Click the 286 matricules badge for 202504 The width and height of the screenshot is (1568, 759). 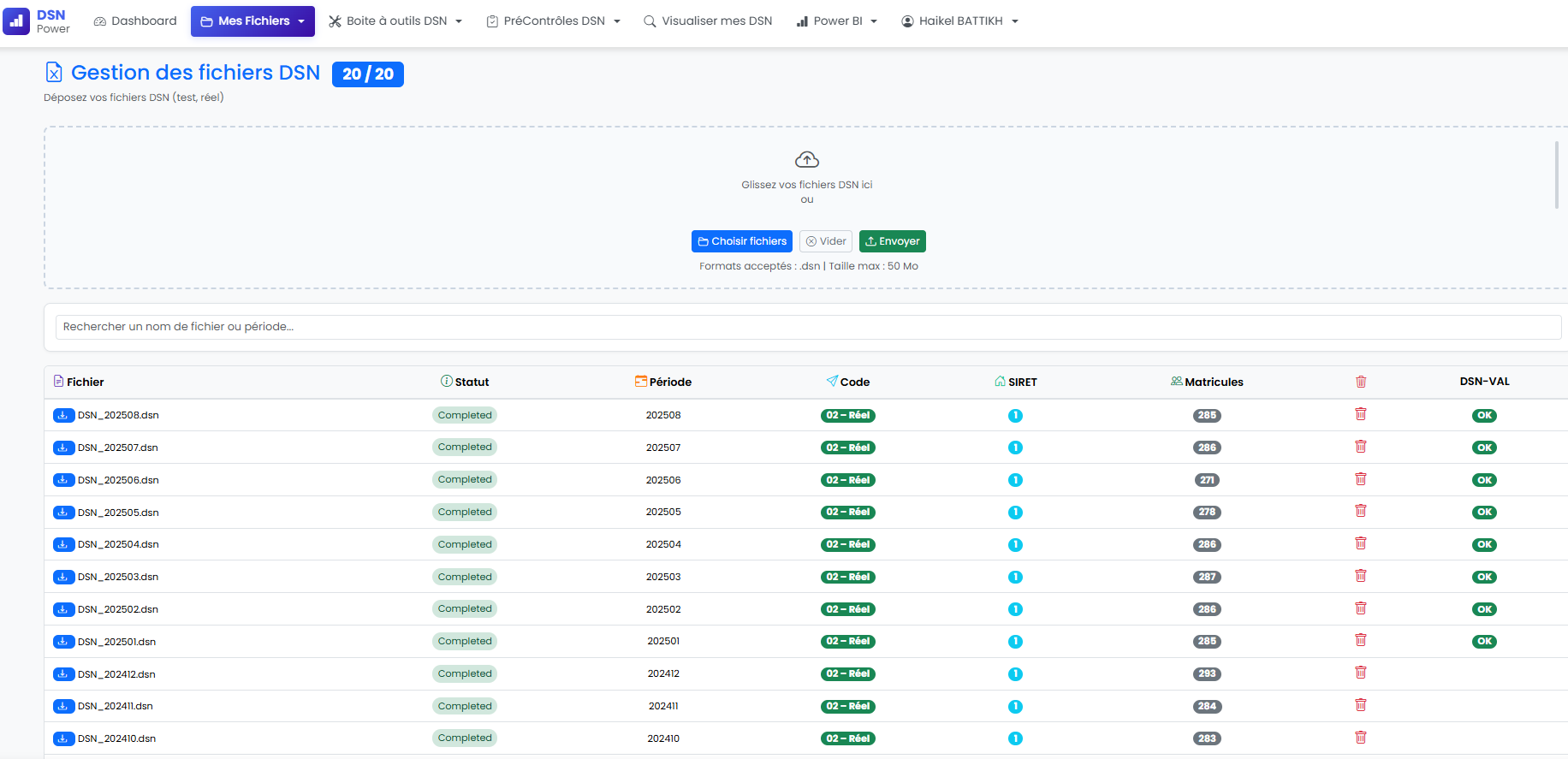[1207, 544]
